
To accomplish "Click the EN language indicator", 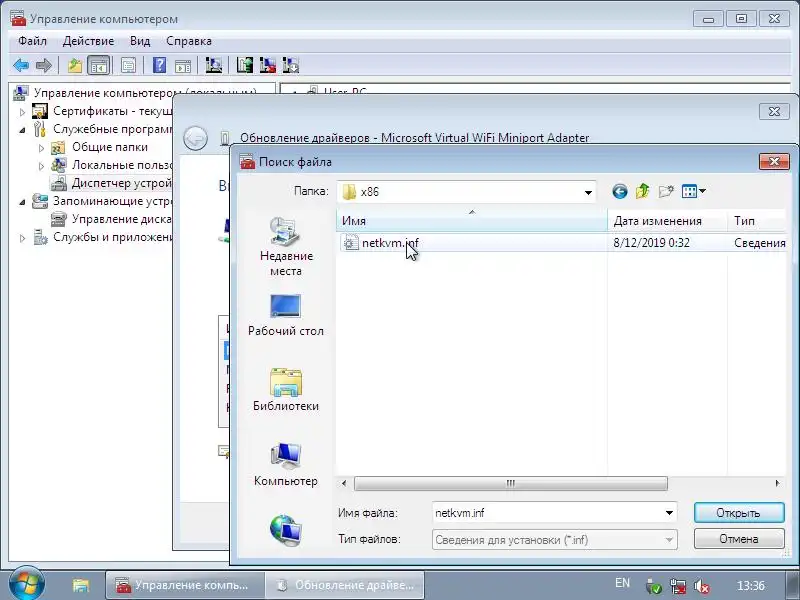I will tap(622, 583).
